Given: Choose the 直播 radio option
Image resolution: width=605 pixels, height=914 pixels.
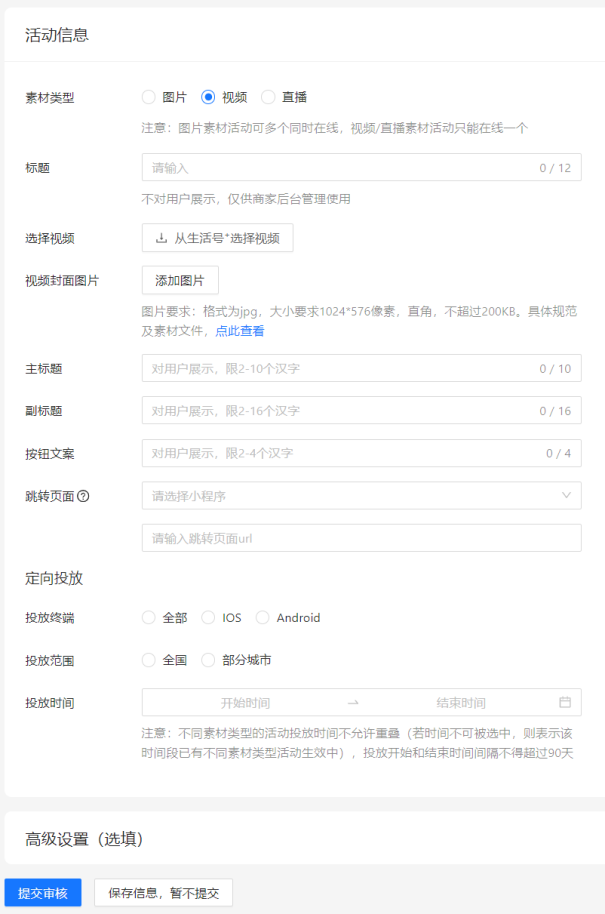Looking at the screenshot, I should click(x=268, y=97).
